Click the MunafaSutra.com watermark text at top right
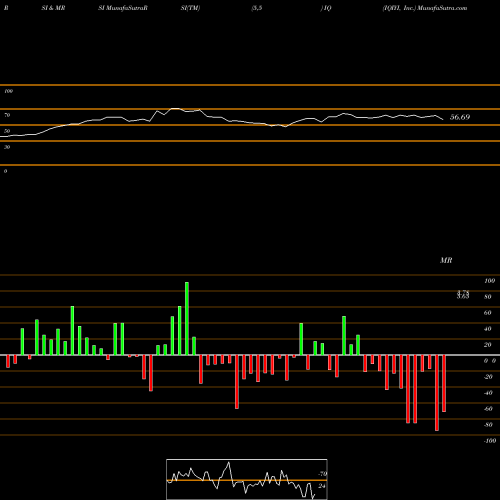This screenshot has width=500, height=500. point(442,8)
